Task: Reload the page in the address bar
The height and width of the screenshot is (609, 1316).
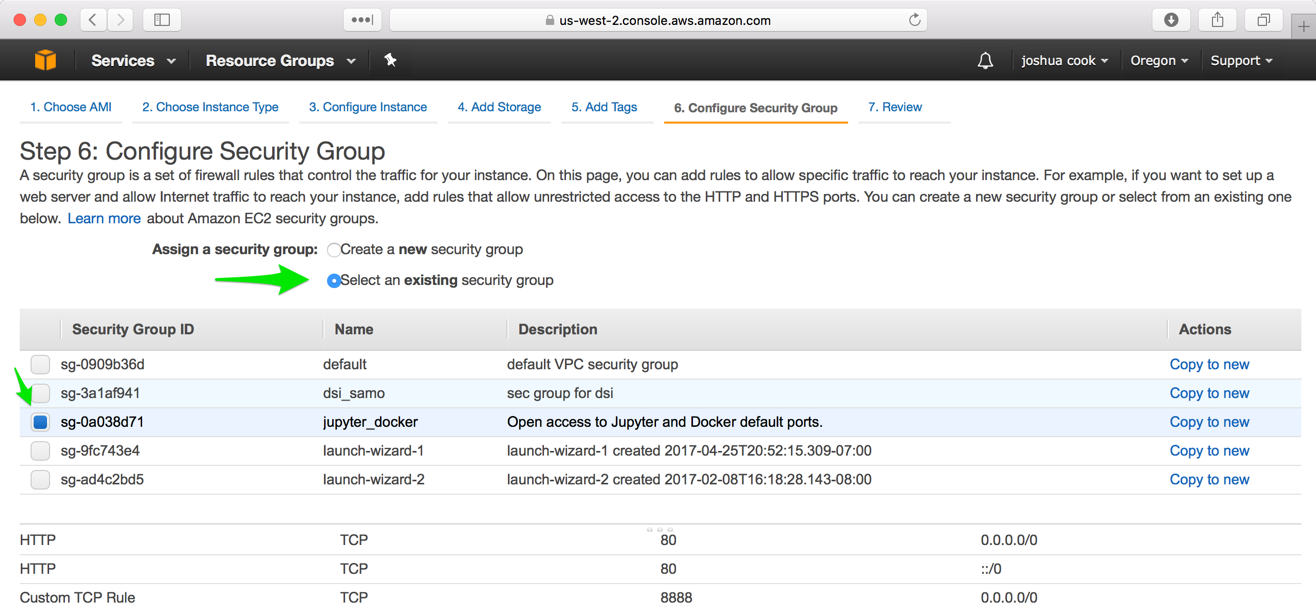Action: coord(914,20)
